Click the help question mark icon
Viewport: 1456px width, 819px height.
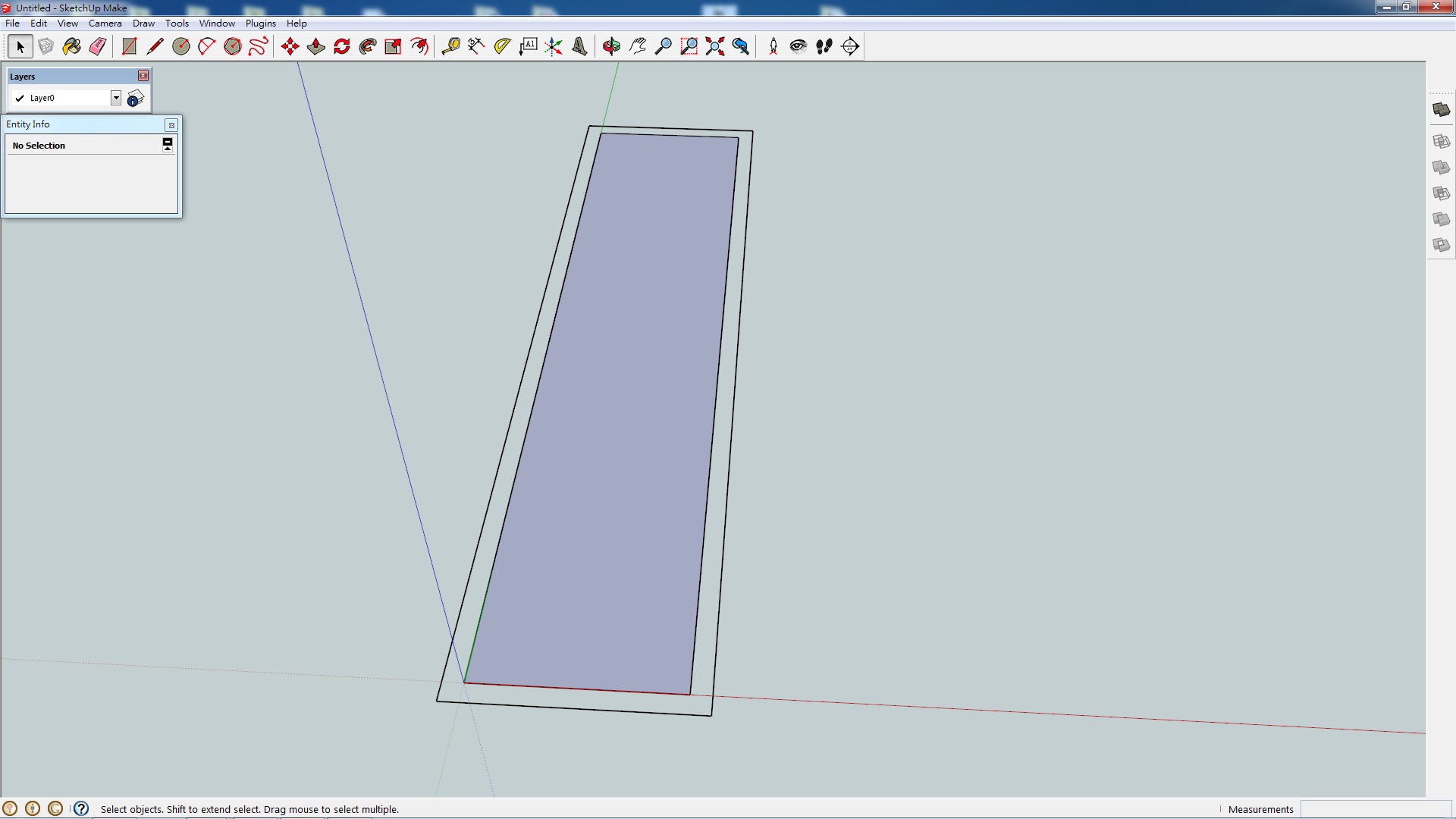pyautogui.click(x=81, y=808)
